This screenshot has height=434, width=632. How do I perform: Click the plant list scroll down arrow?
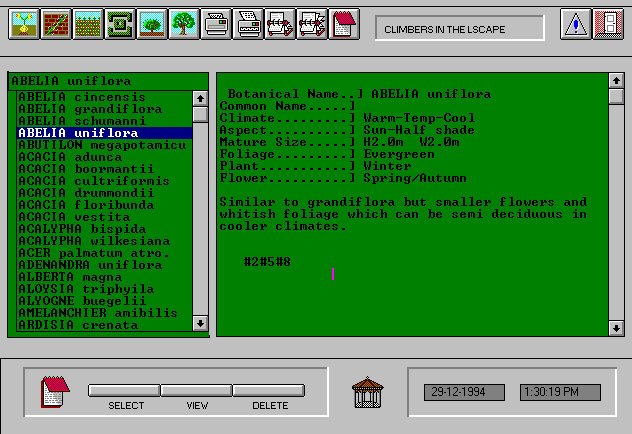[x=200, y=324]
